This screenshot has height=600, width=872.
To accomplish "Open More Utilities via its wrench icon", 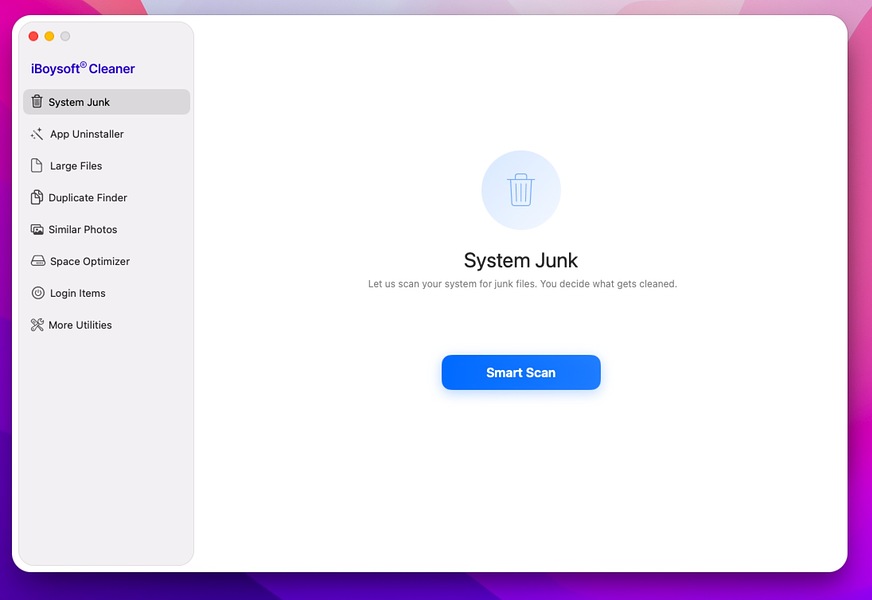I will [x=37, y=325].
